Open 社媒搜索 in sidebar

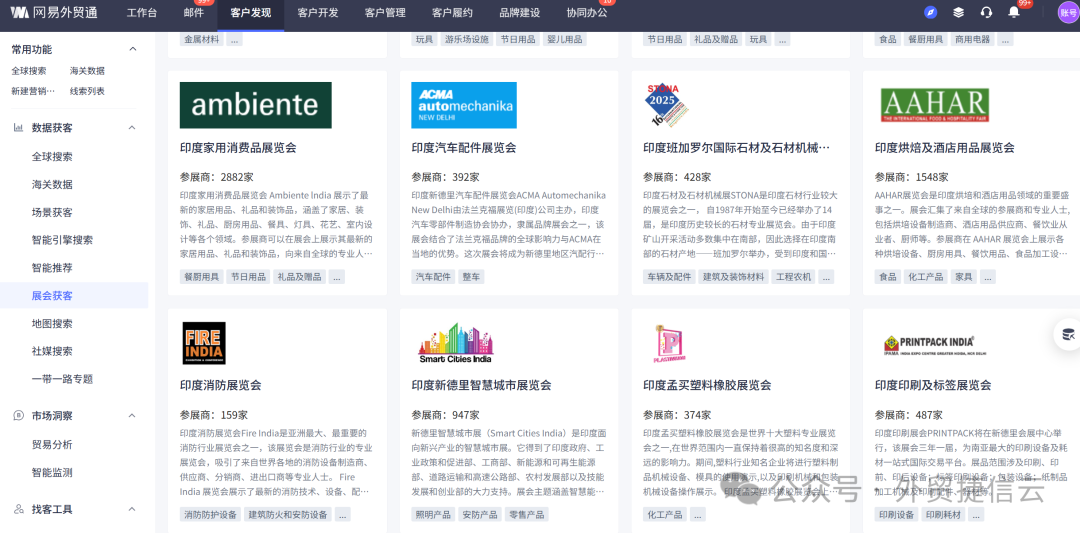(52, 351)
